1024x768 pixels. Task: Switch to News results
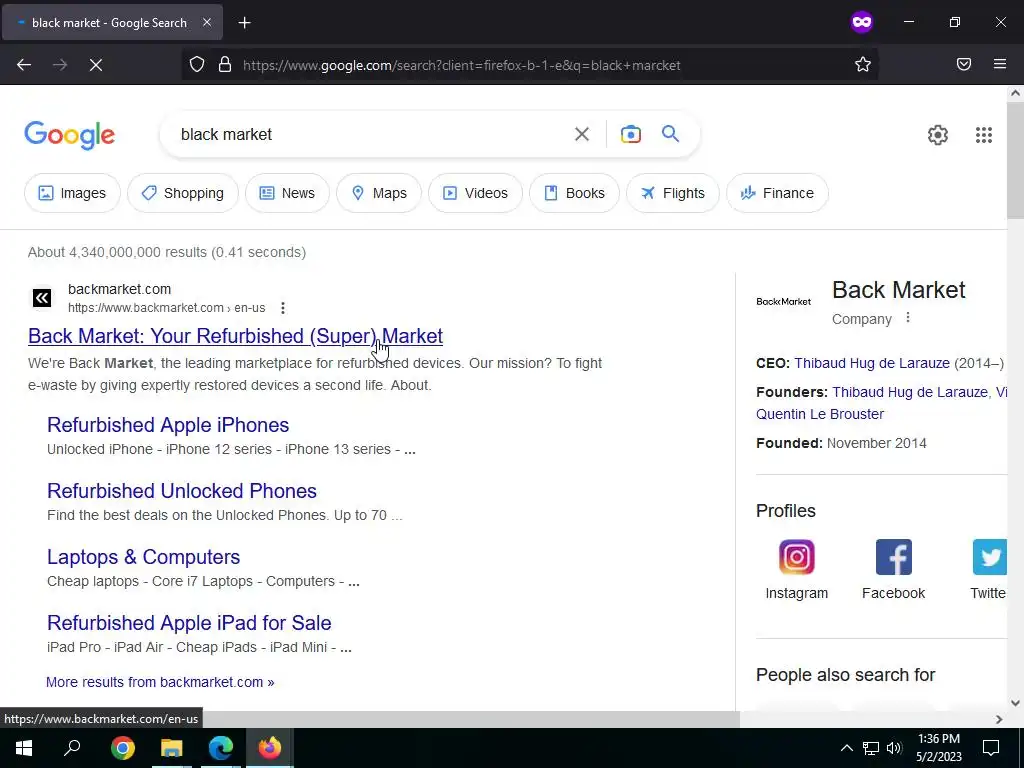click(x=287, y=193)
